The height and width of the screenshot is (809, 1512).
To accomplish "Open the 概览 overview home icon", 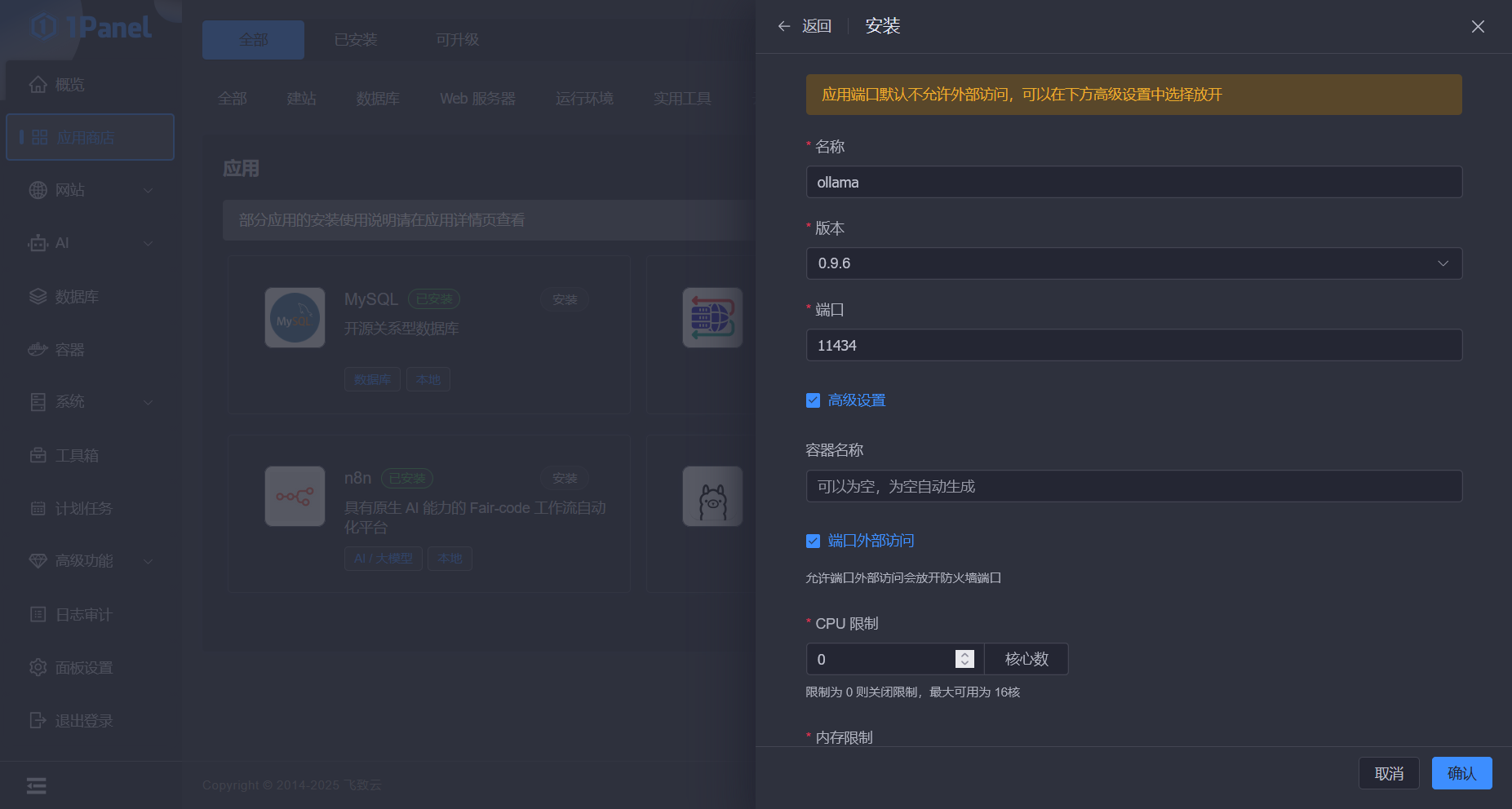I will click(38, 85).
